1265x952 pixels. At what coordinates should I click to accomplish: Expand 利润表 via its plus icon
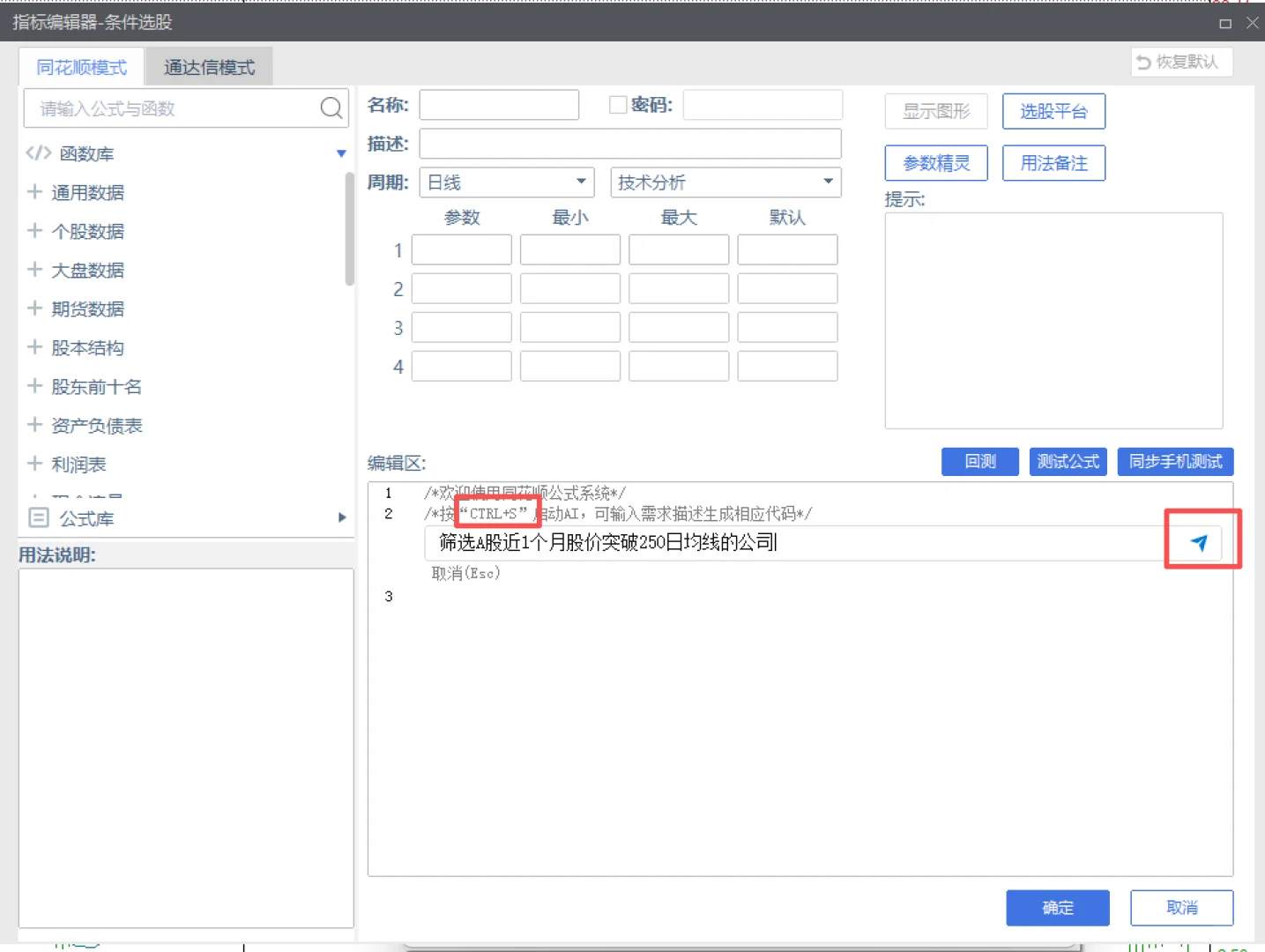[34, 464]
